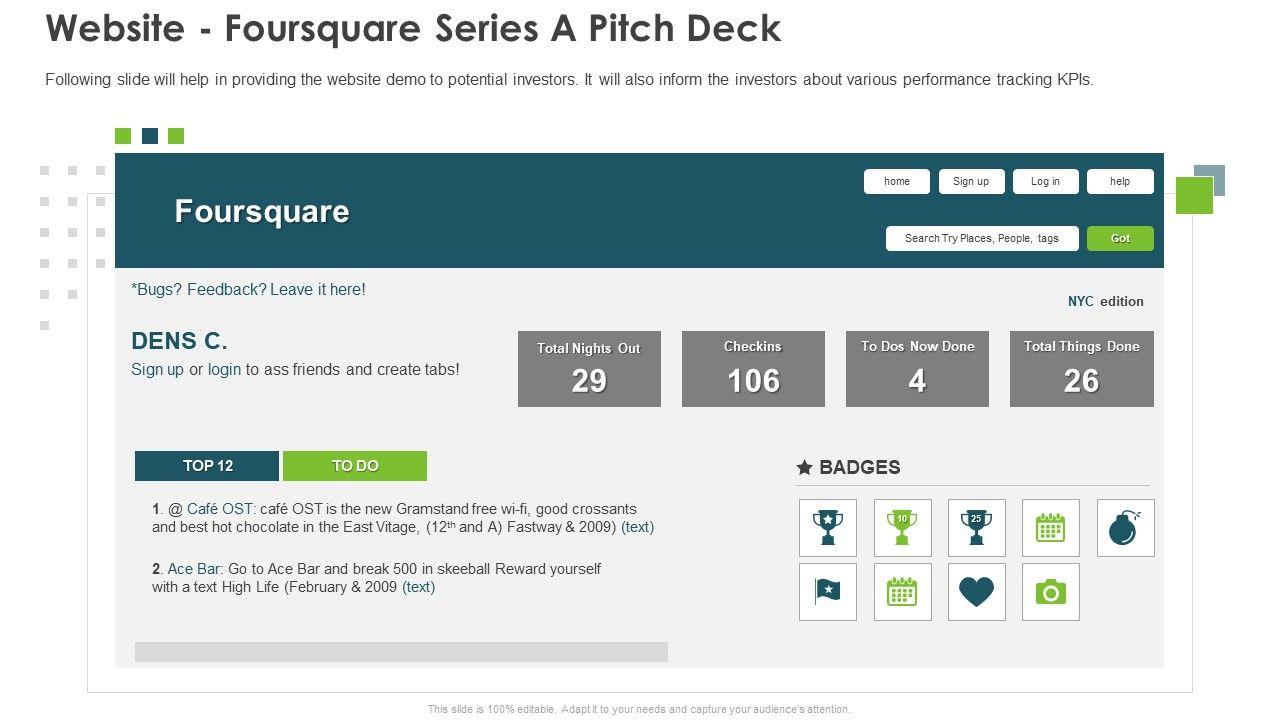Open the help button
The width and height of the screenshot is (1280, 720).
(1120, 181)
